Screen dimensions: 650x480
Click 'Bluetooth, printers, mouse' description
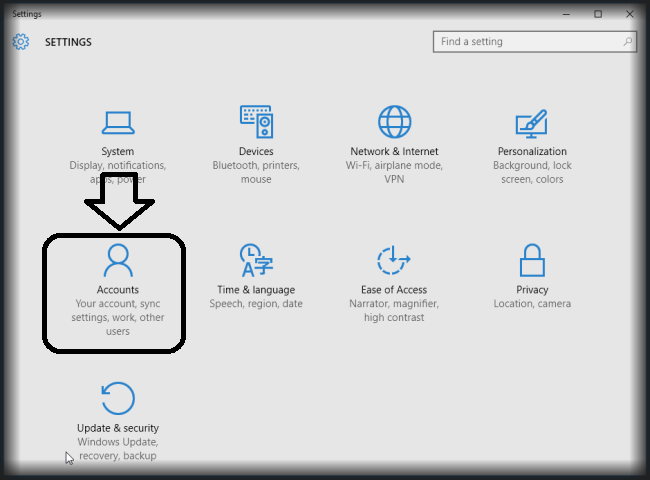point(256,172)
